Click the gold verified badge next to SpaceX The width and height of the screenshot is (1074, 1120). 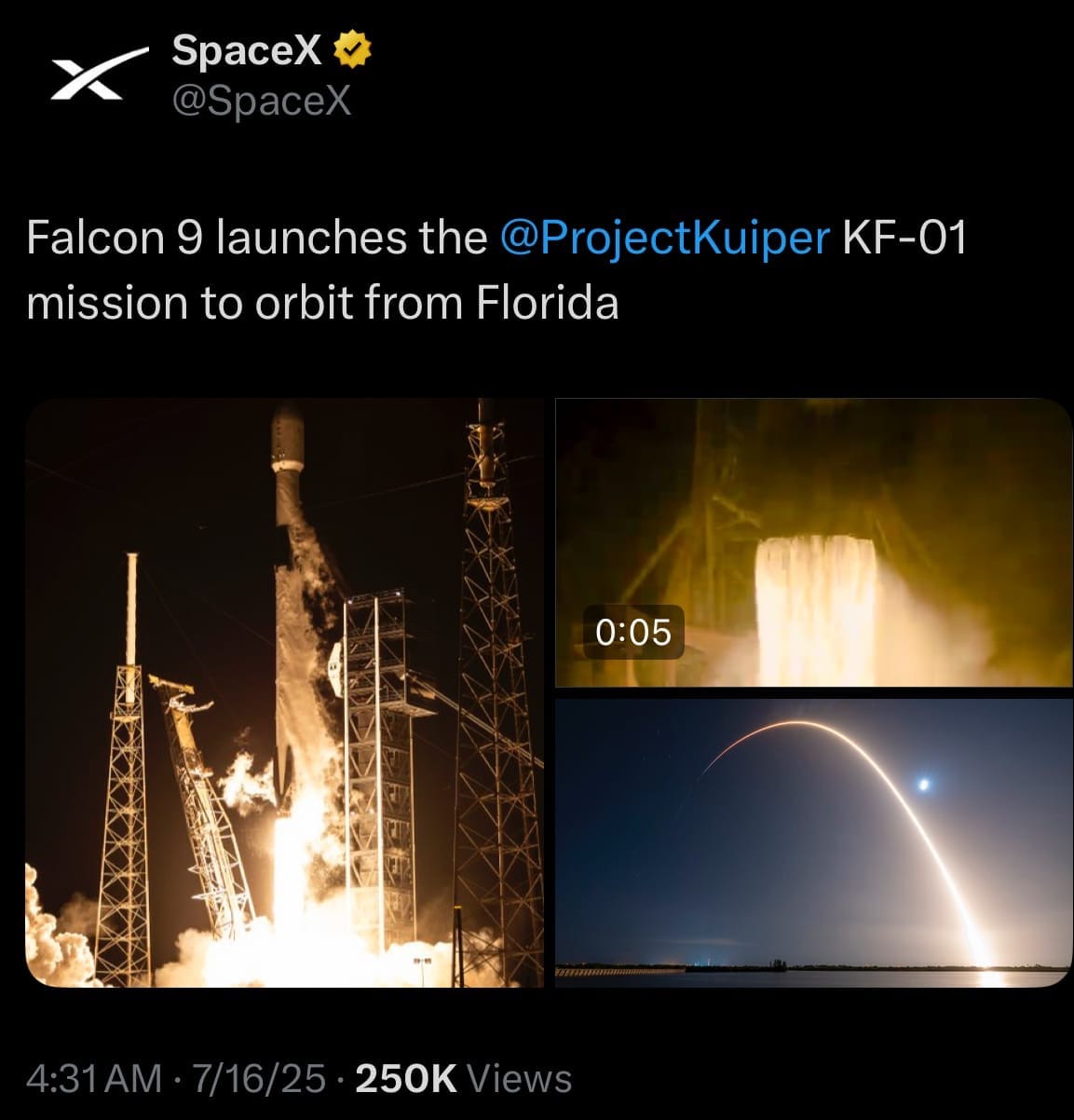pos(353,51)
